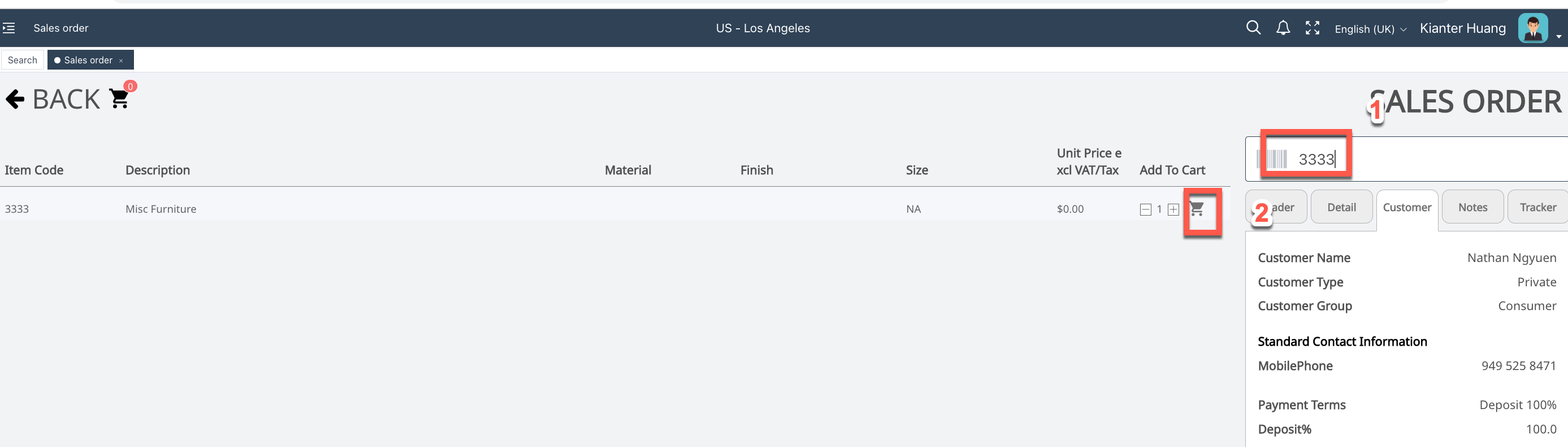Image resolution: width=1568 pixels, height=447 pixels.
Task: Add item 3333 to cart
Action: click(x=1197, y=209)
